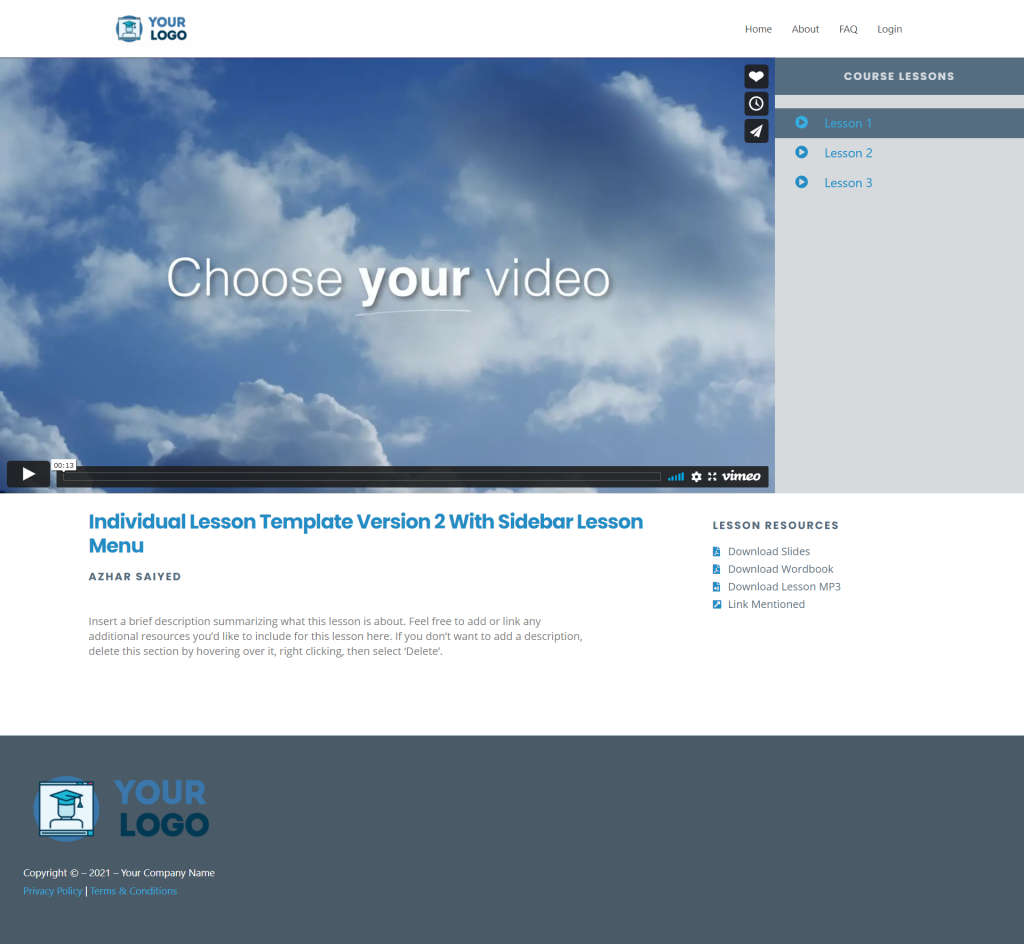The width and height of the screenshot is (1024, 944).
Task: Click the Vimeo logo in the player
Action: [741, 476]
